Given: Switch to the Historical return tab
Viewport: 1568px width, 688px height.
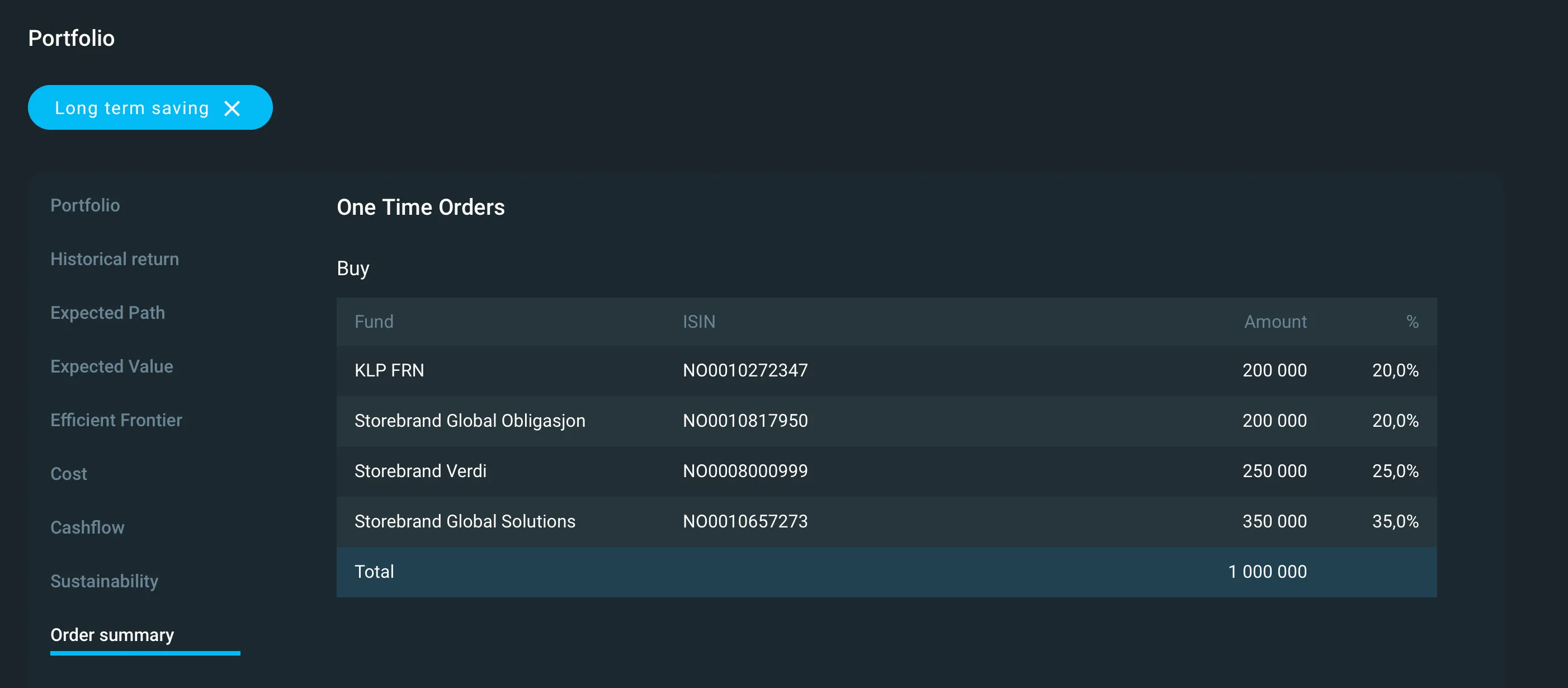Looking at the screenshot, I should tap(115, 259).
